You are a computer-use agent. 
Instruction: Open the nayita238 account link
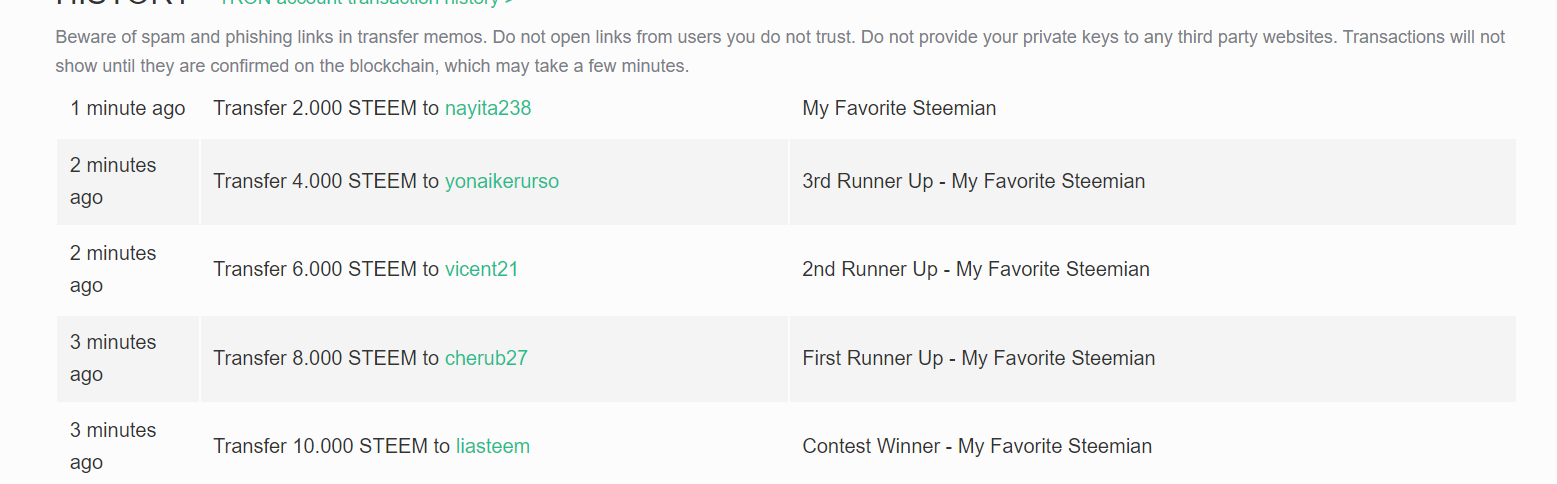coord(488,108)
